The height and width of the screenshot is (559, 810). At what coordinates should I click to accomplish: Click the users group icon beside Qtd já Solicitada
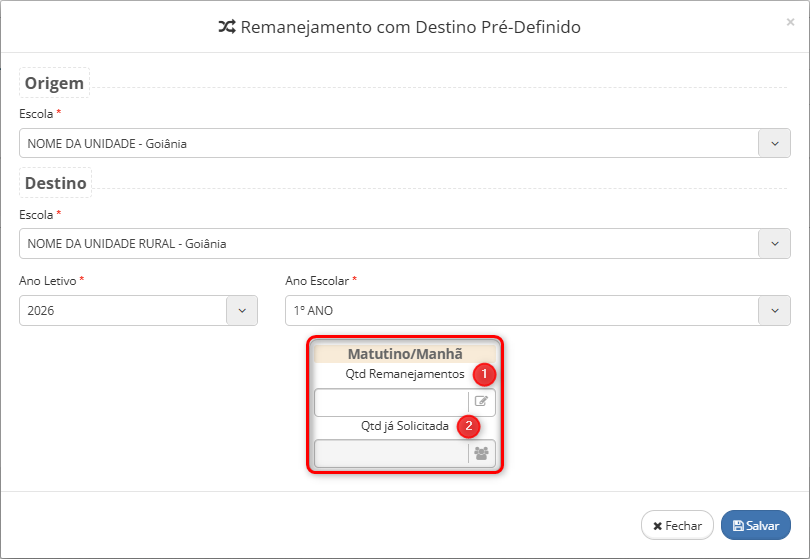tap(481, 453)
